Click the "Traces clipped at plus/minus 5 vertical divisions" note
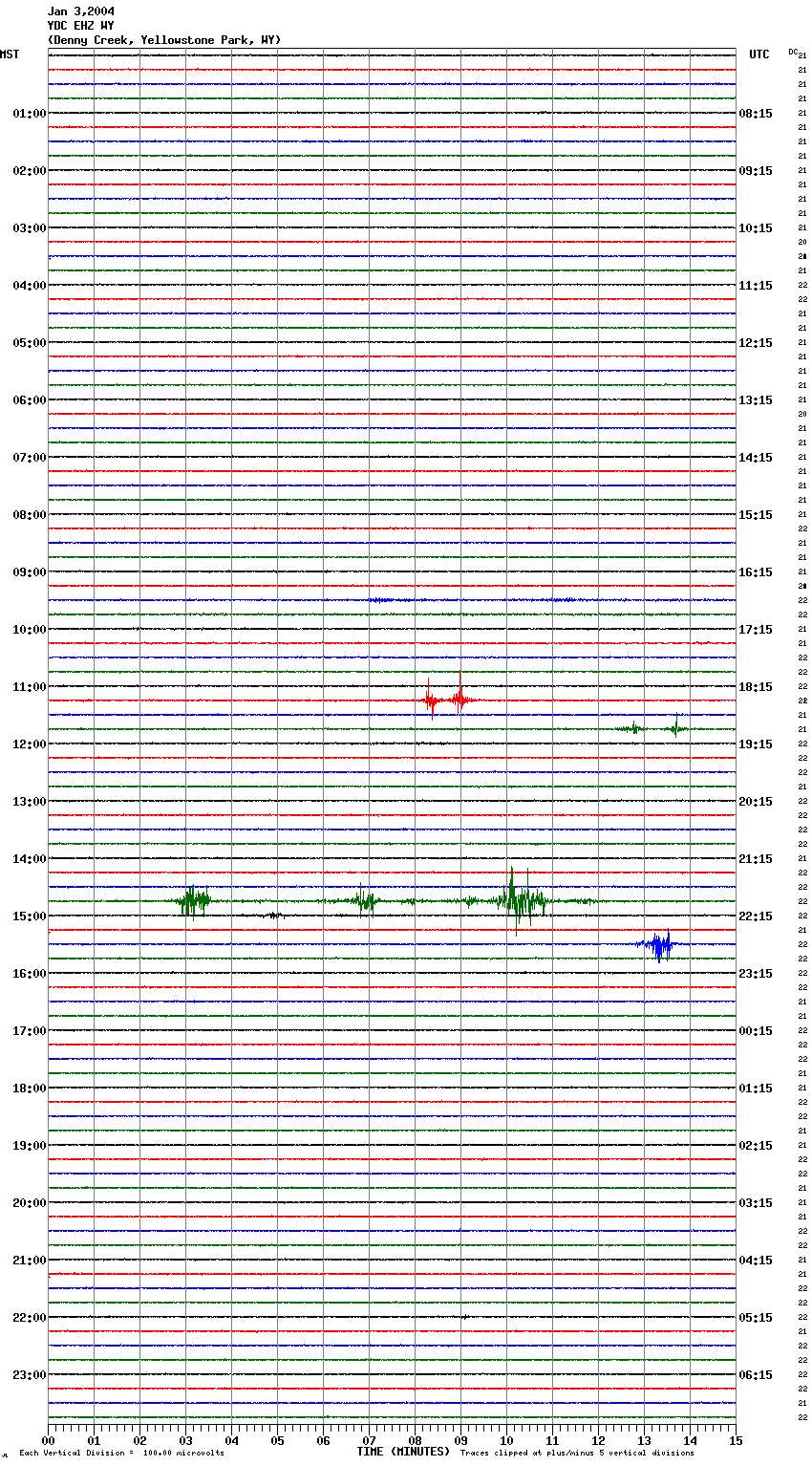This screenshot has height=1466, width=812. (x=577, y=1454)
